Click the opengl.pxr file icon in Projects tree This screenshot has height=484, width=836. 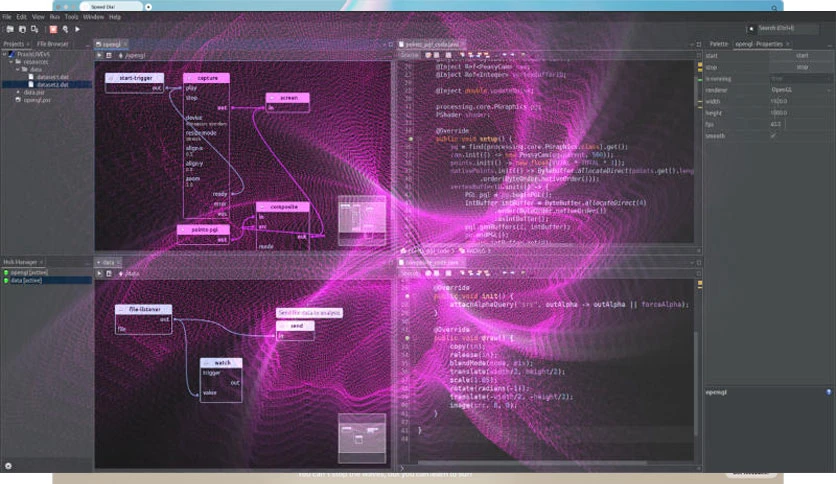tap(18, 100)
